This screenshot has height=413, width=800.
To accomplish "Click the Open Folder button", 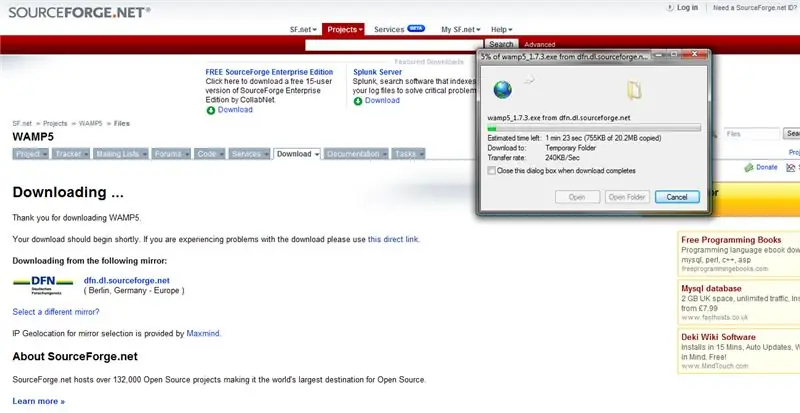I will 627,197.
